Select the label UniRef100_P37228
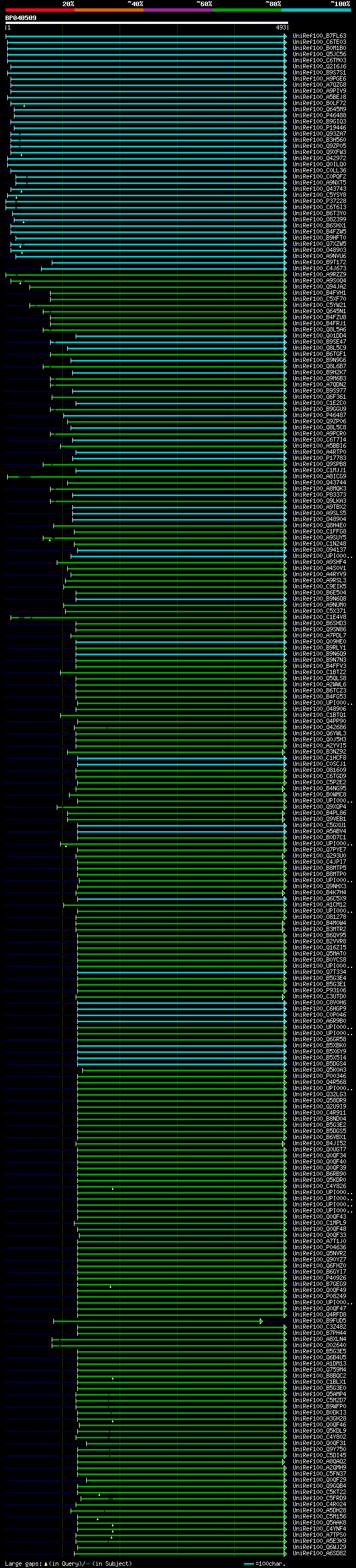This screenshot has width=356, height=1568. (x=319, y=201)
